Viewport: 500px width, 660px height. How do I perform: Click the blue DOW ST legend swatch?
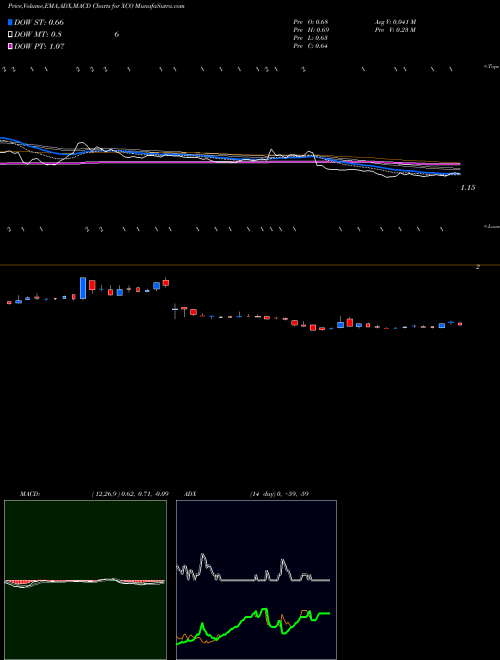[10, 22]
